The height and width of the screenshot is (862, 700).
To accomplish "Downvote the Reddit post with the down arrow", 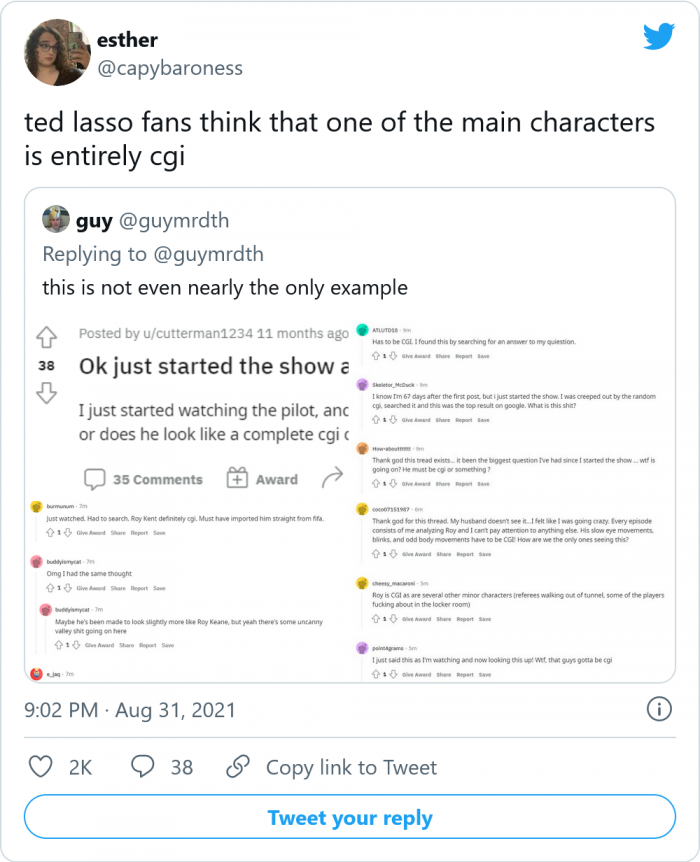I will click(x=47, y=393).
